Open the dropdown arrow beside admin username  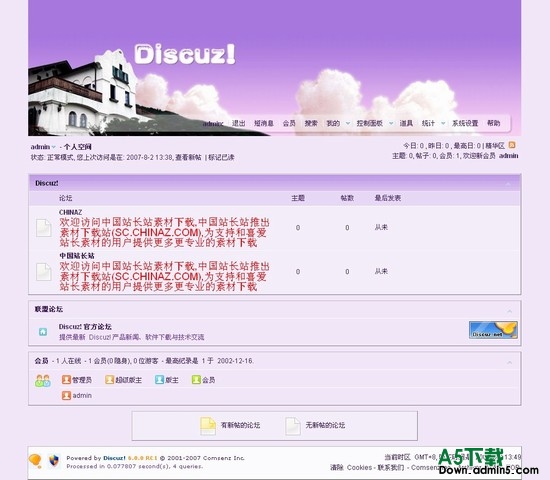54,147
